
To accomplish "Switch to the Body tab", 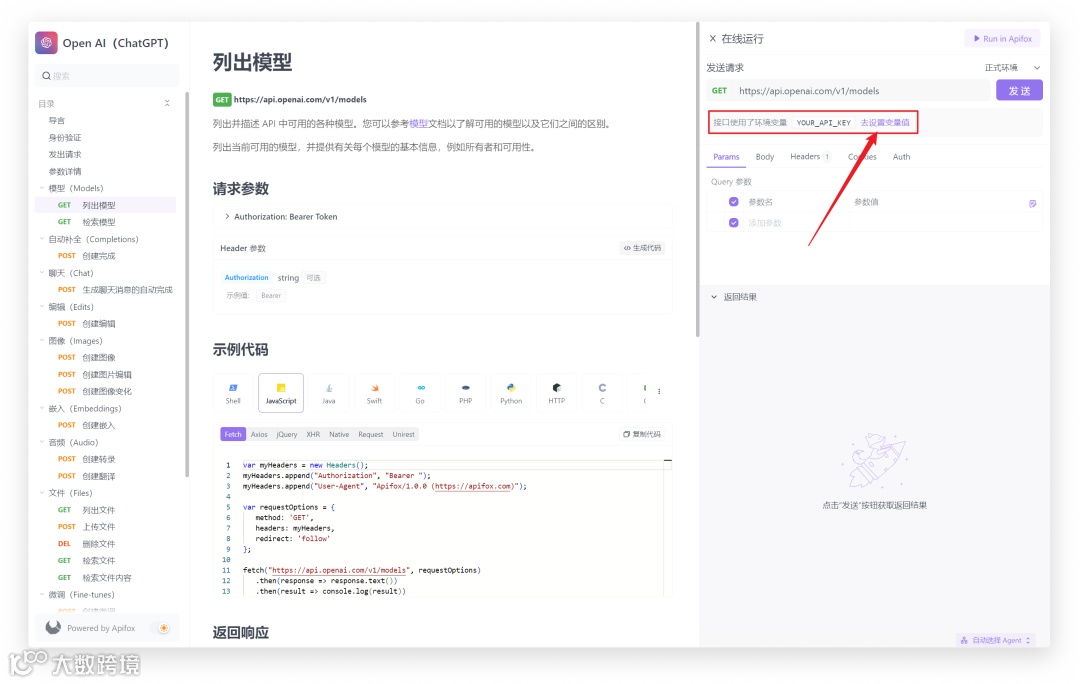I will pos(765,157).
